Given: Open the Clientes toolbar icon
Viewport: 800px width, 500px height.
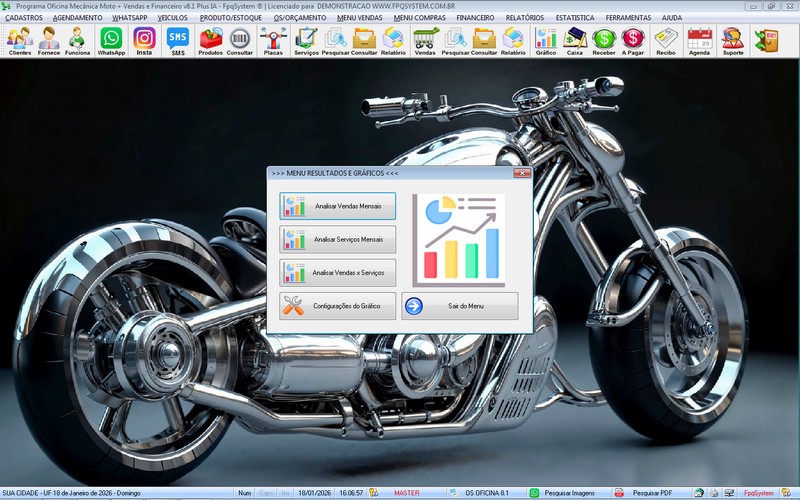Looking at the screenshot, I should tap(19, 40).
